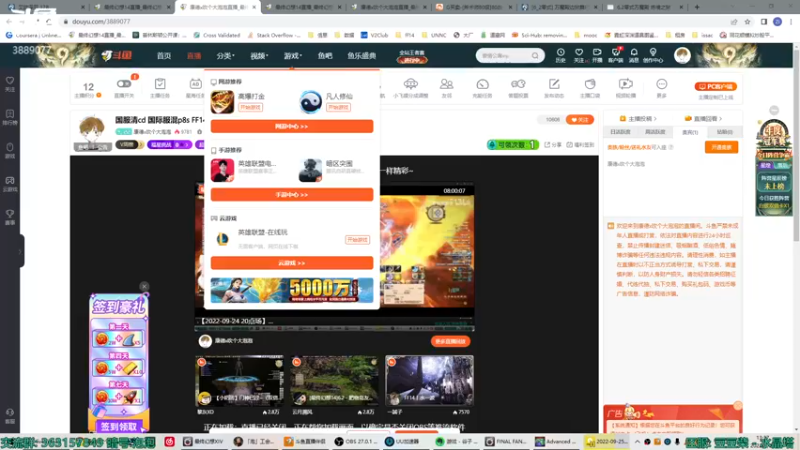Click the 云游戏 >> orange button
Viewport: 800px width, 450px height.
coord(292,263)
